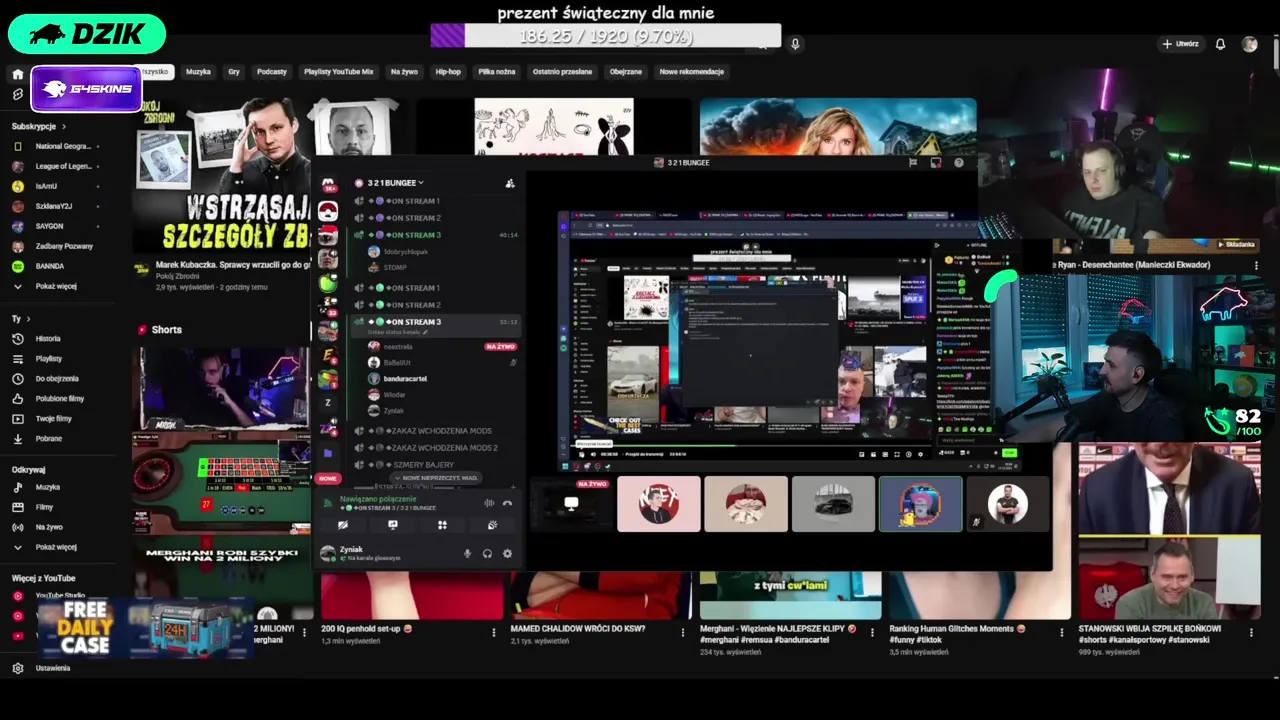Select neextrela user in voice channel

(x=398, y=347)
